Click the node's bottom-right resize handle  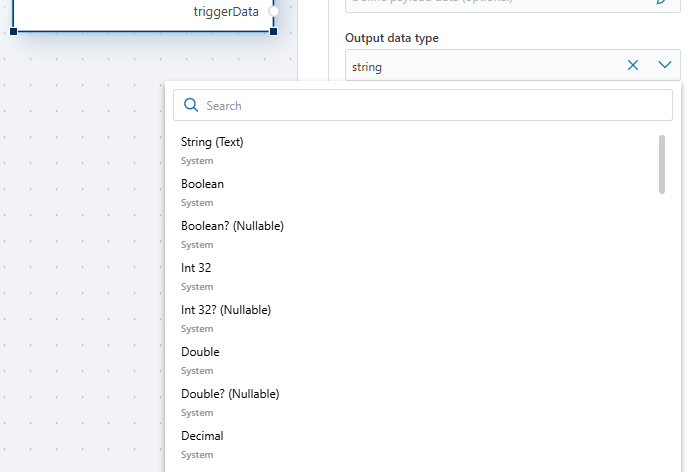(273, 31)
